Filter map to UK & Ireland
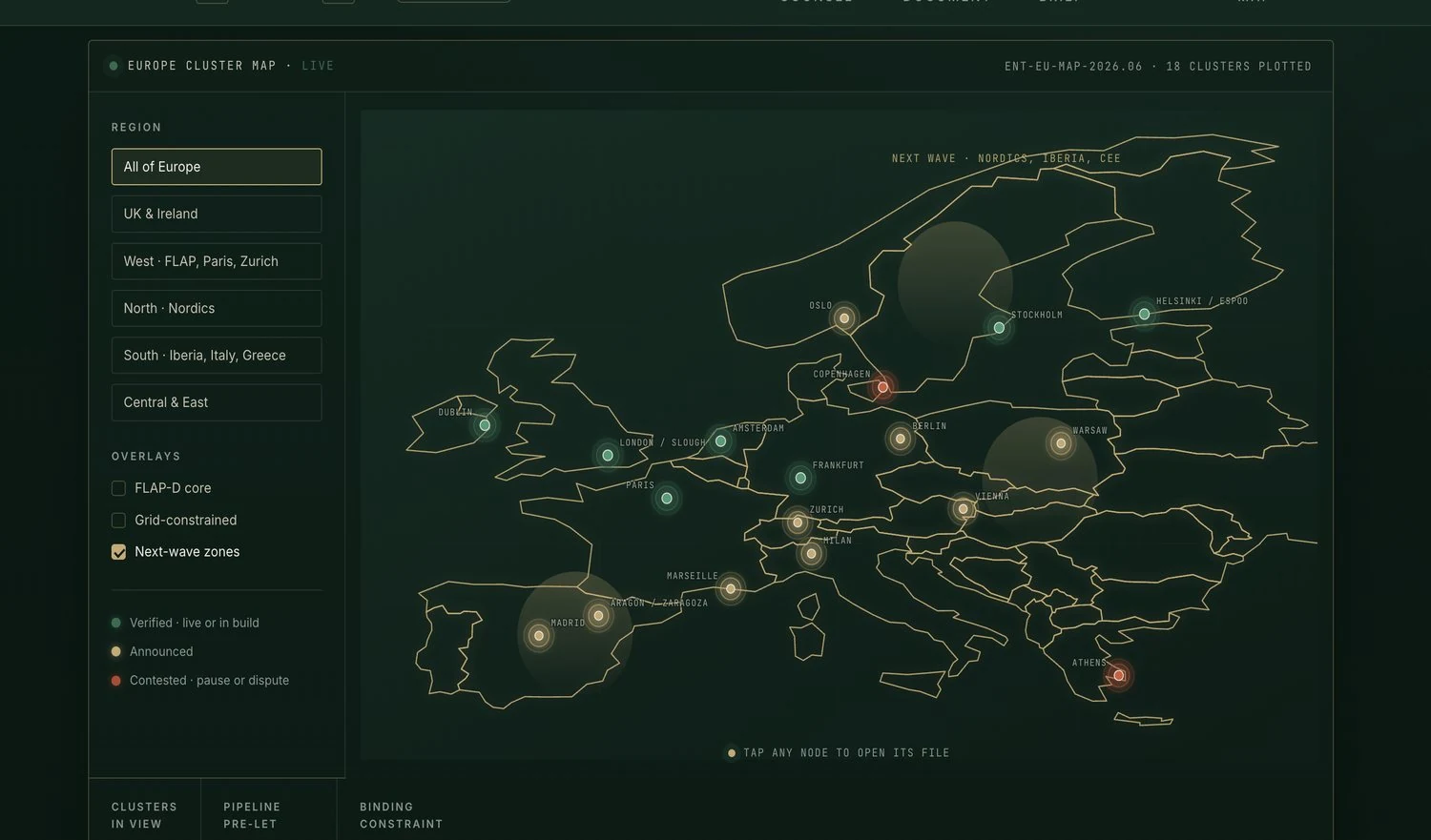 (217, 214)
